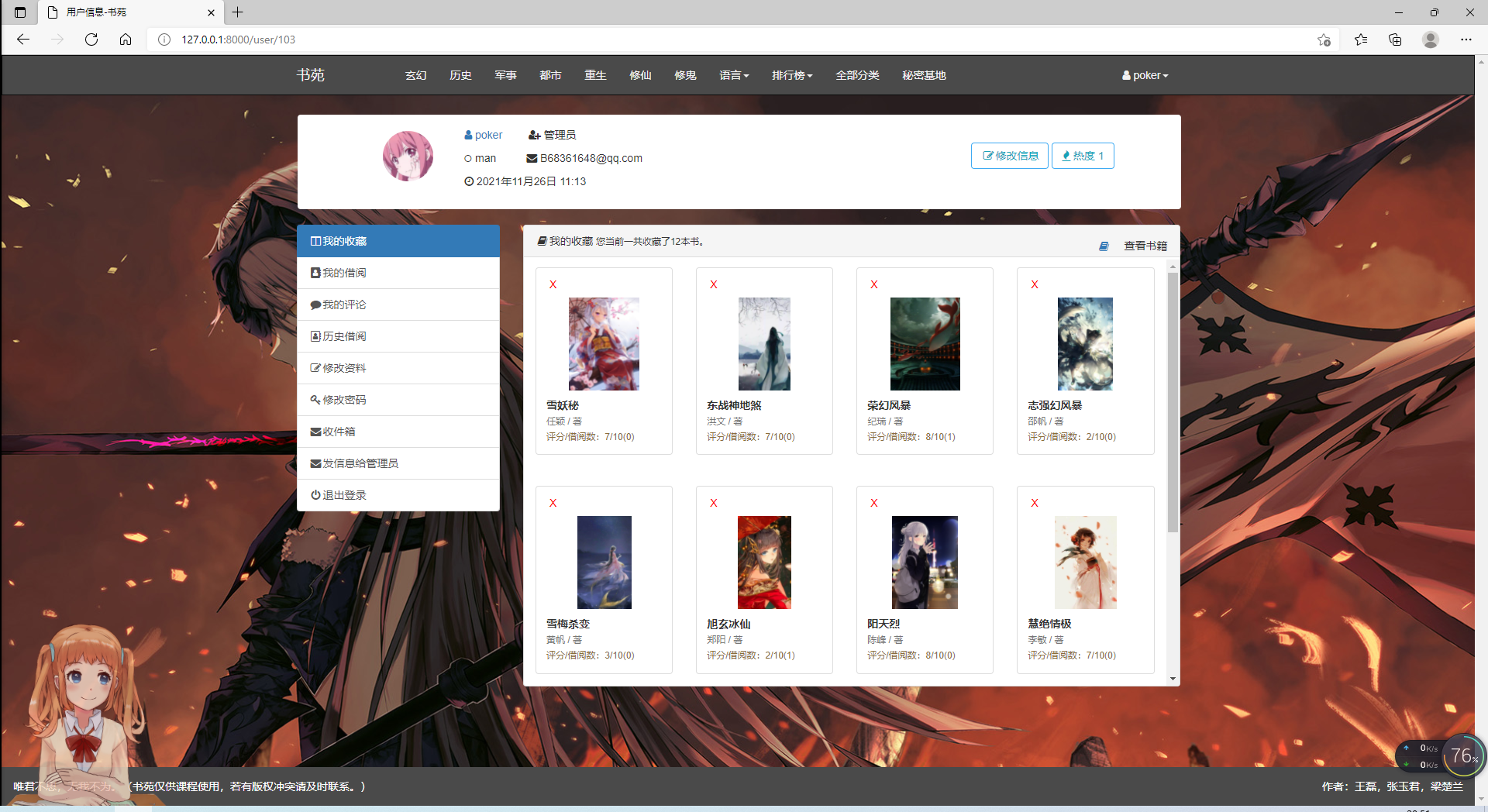Open 我的借阅 in the sidebar
This screenshot has height=812, width=1488.
398,273
